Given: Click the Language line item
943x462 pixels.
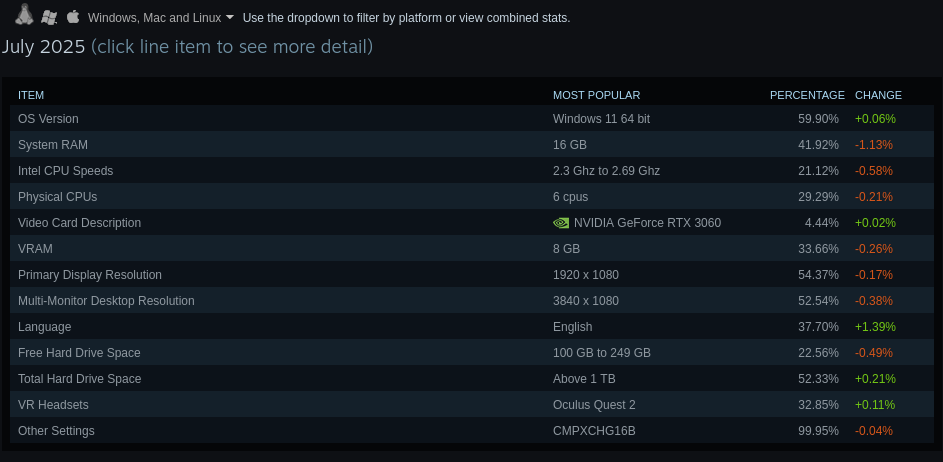Looking at the screenshot, I should click(x=44, y=327).
